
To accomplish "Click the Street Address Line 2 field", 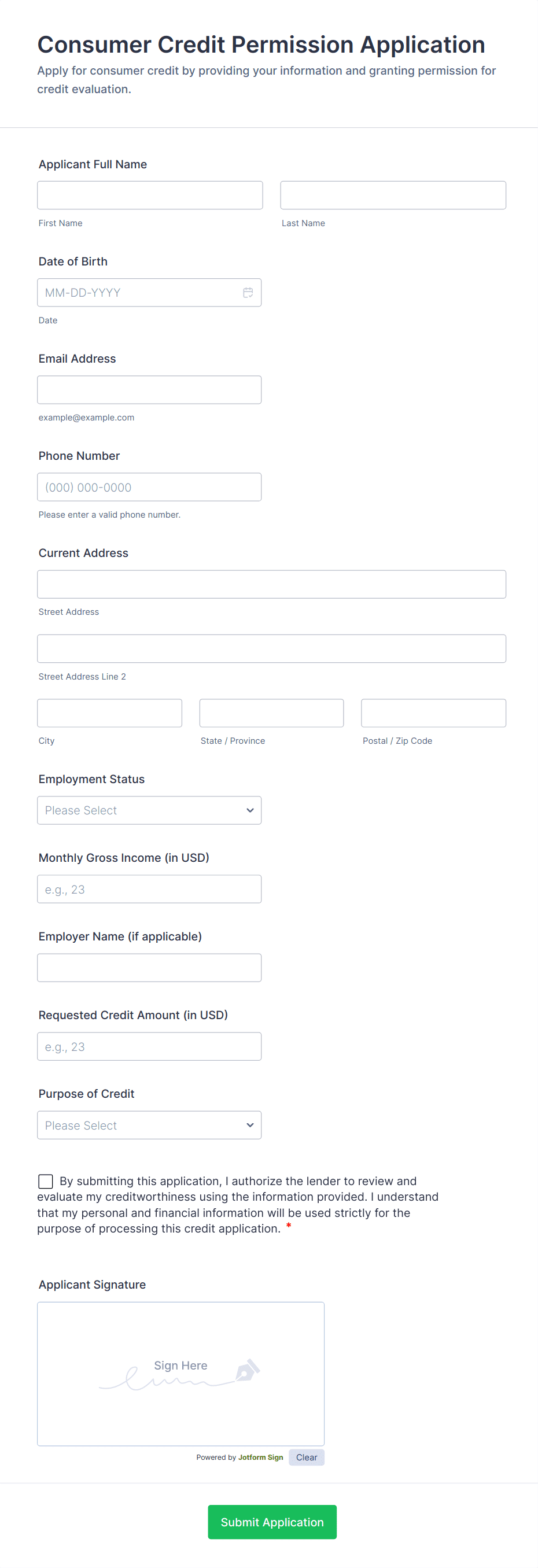I will click(271, 649).
